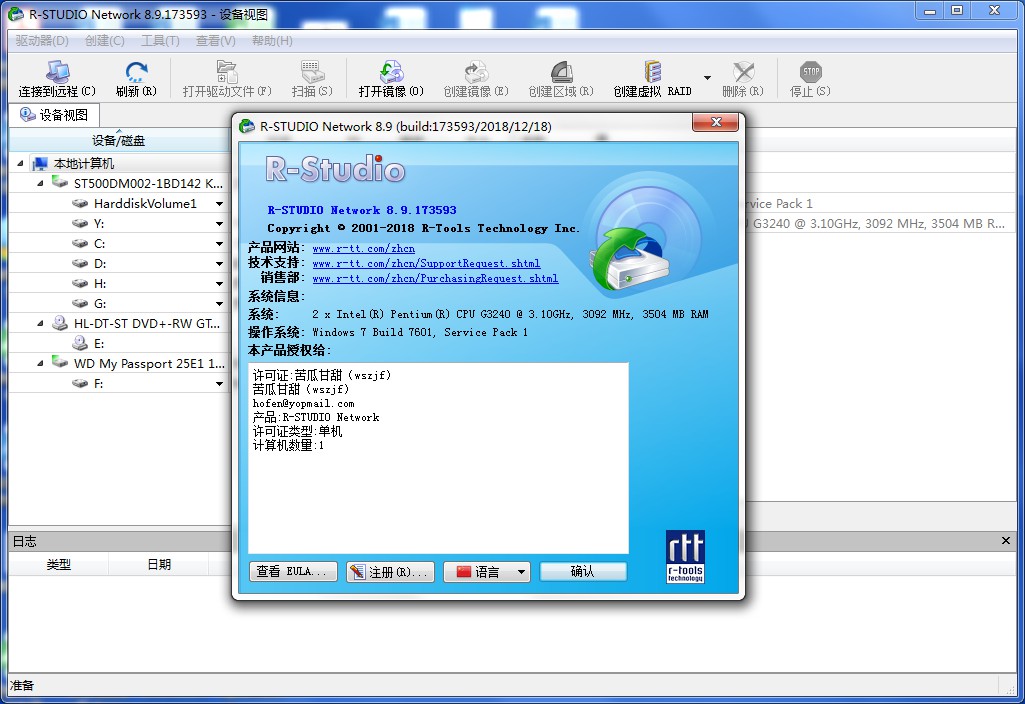Select the D: volume icon
1025x704 pixels.
point(80,263)
